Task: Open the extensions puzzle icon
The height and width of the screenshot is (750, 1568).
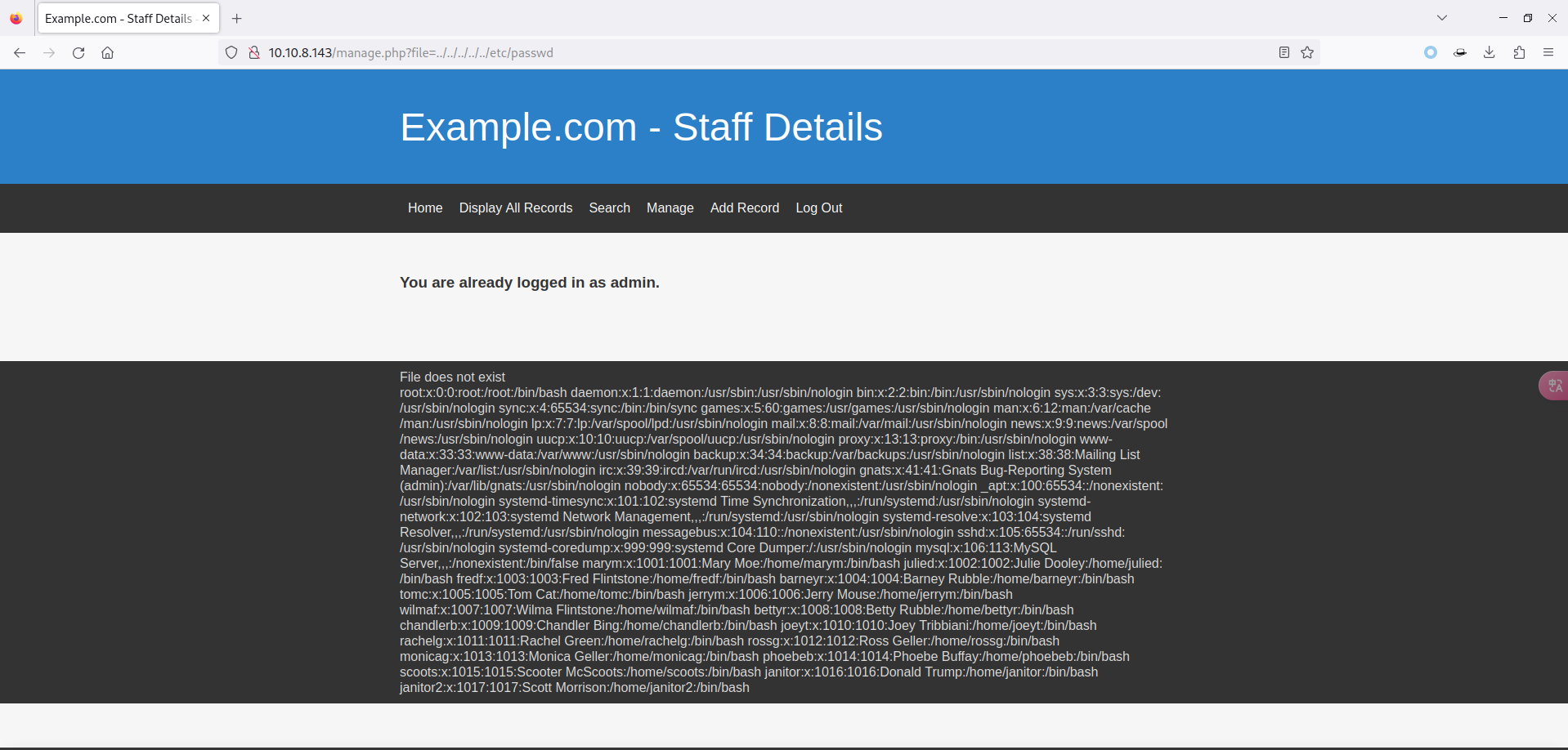Action: [1519, 53]
